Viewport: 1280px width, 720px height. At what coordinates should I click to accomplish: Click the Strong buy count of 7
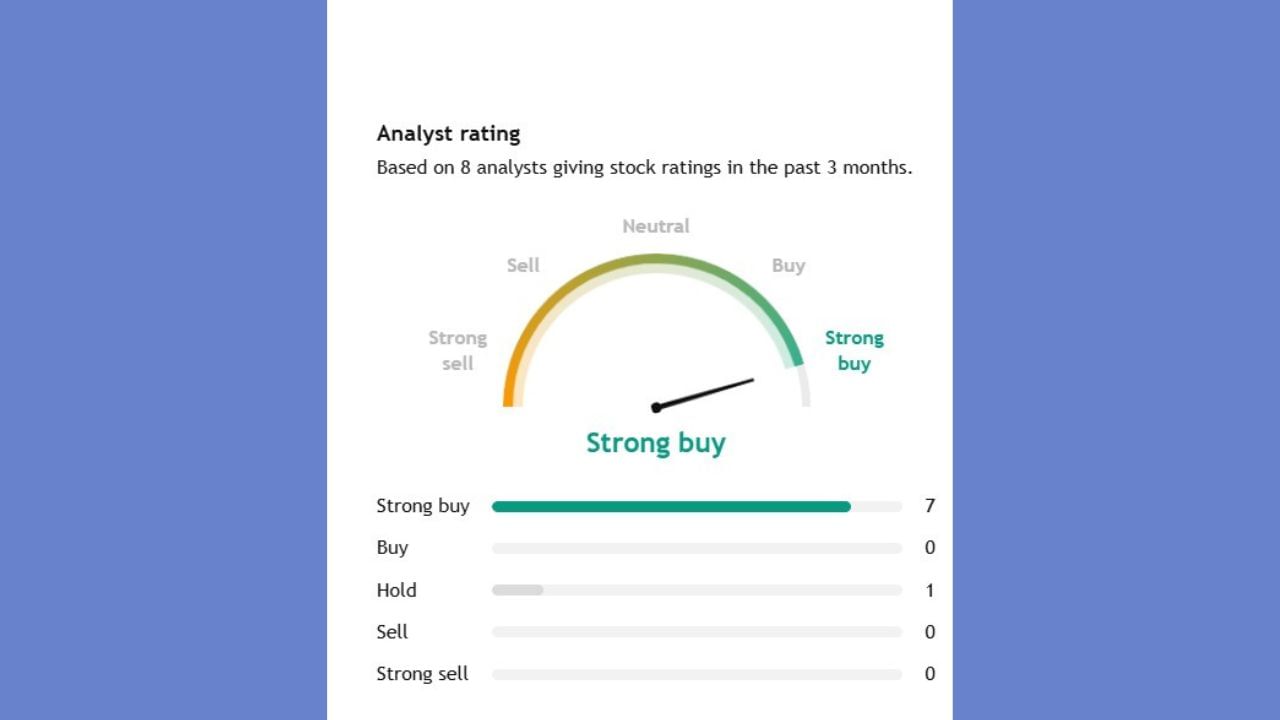(930, 506)
